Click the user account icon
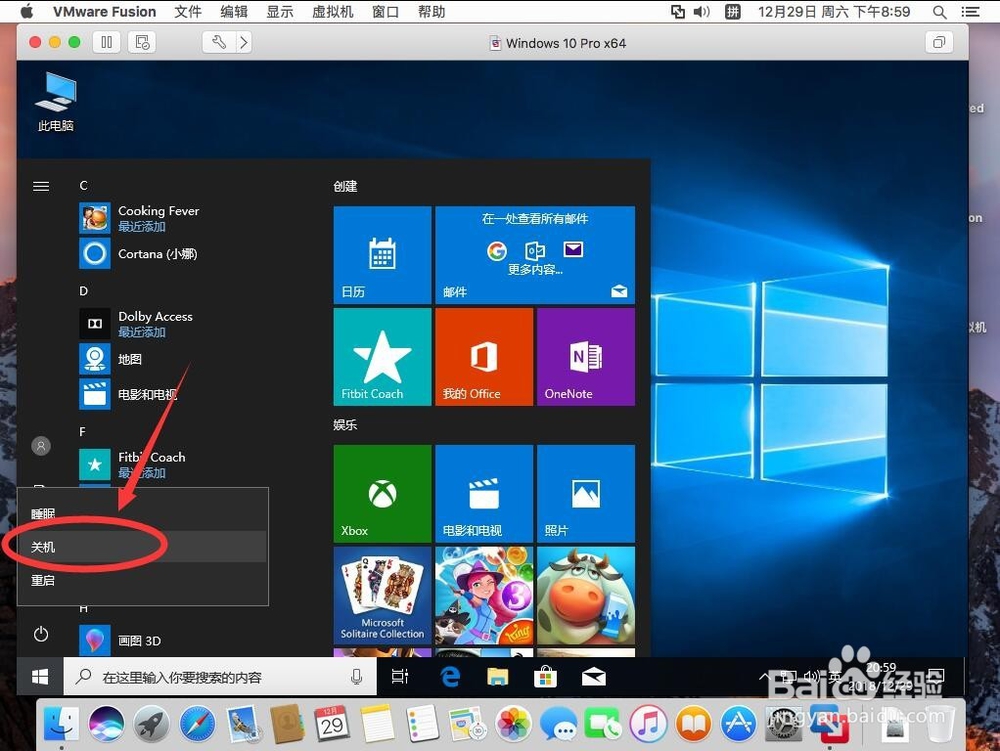 [x=41, y=446]
